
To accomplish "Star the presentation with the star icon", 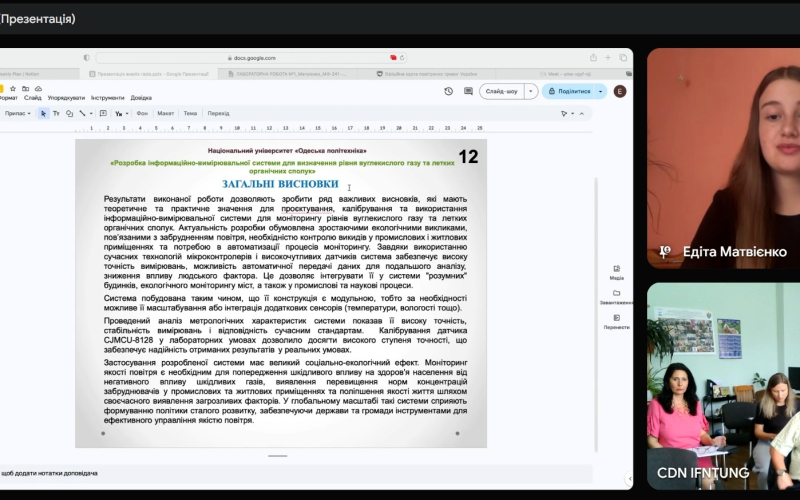I will 13,89.
